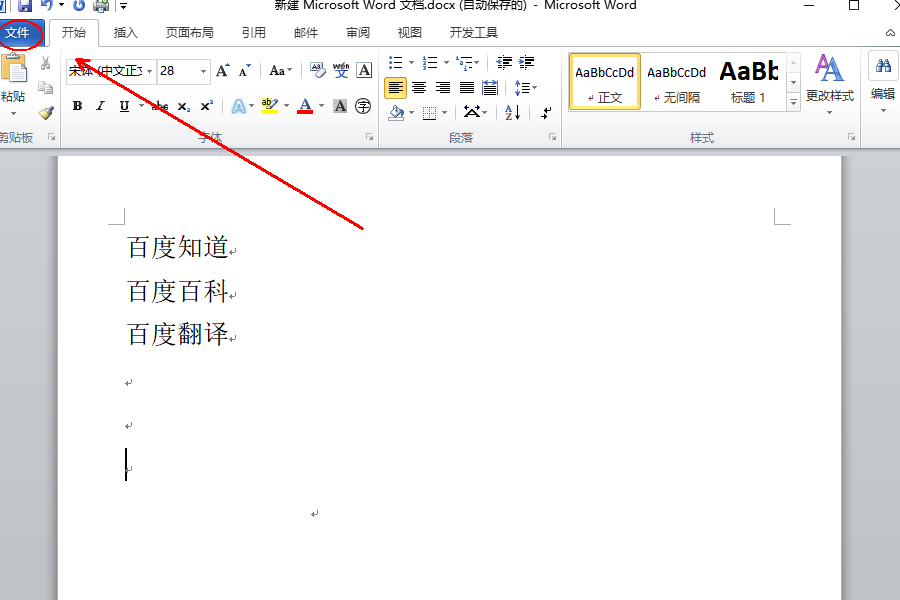Screen dimensions: 900x600
Task: Click the Paste clipboard icon
Action: pos(14,69)
